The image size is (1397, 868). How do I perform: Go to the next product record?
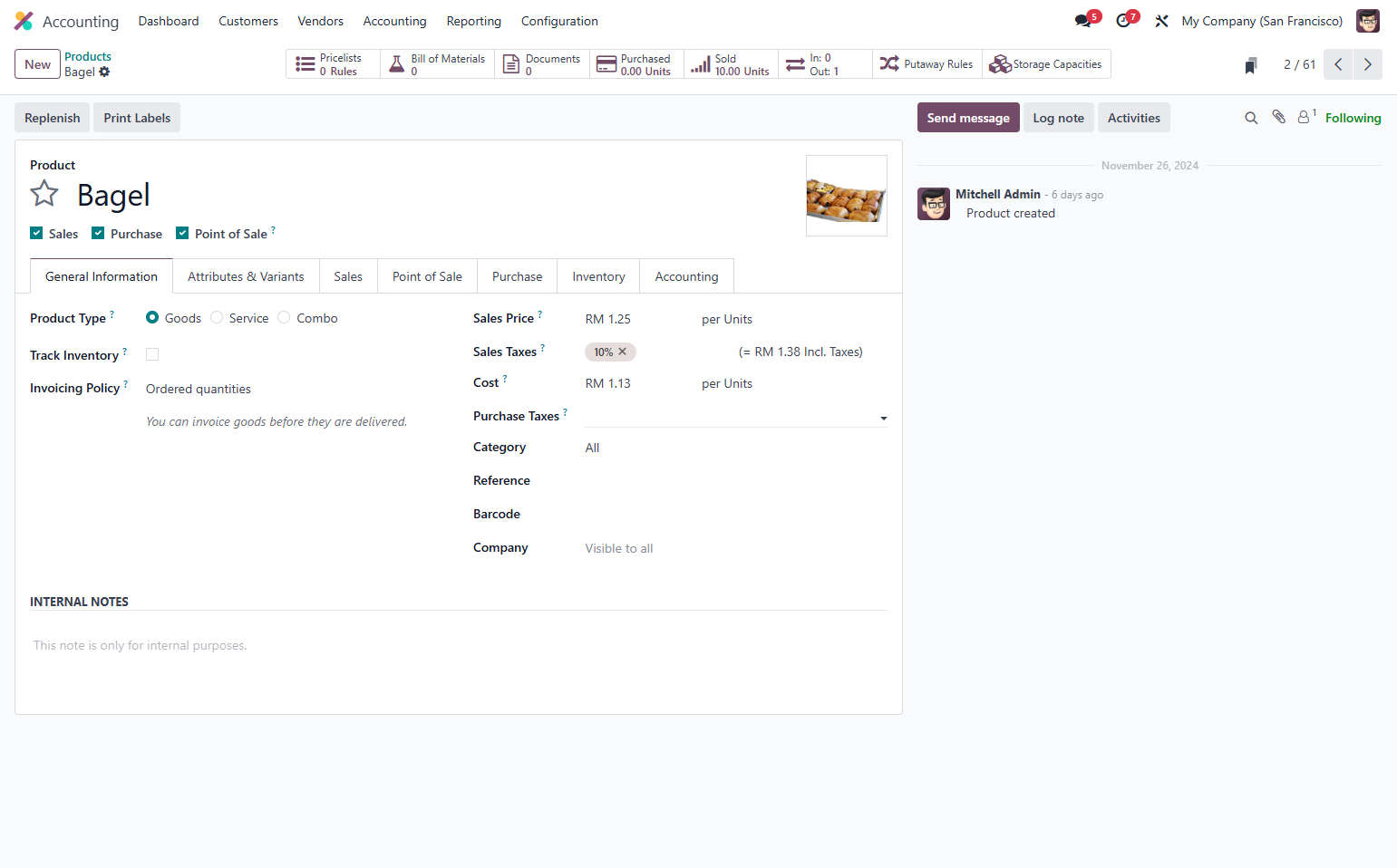1368,64
